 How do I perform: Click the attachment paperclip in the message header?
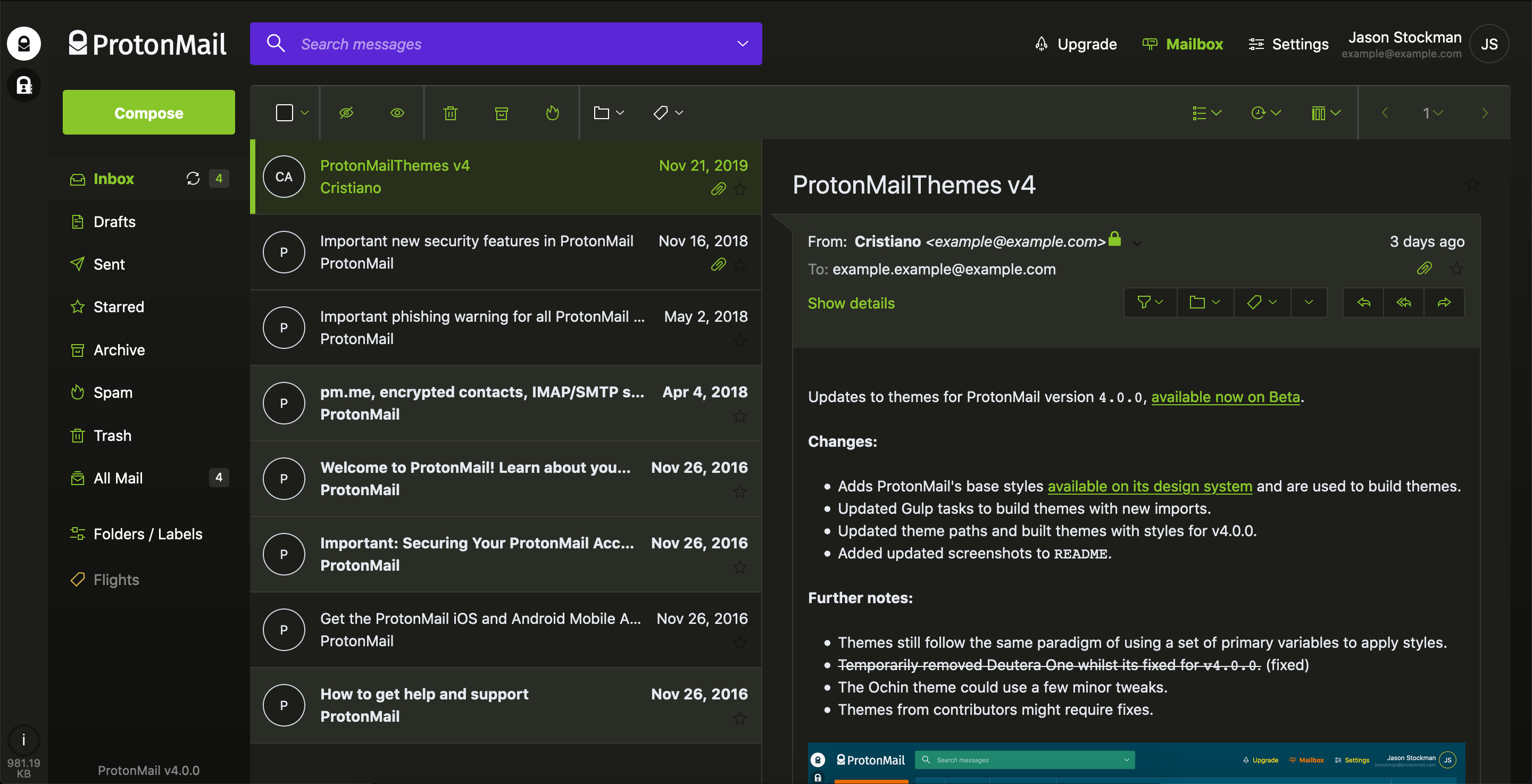pos(1424,269)
